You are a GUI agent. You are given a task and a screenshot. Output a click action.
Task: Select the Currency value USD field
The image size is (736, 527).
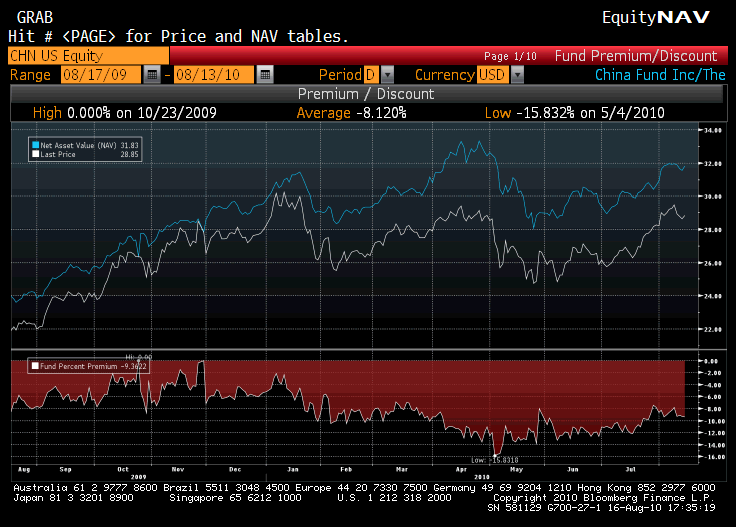493,75
